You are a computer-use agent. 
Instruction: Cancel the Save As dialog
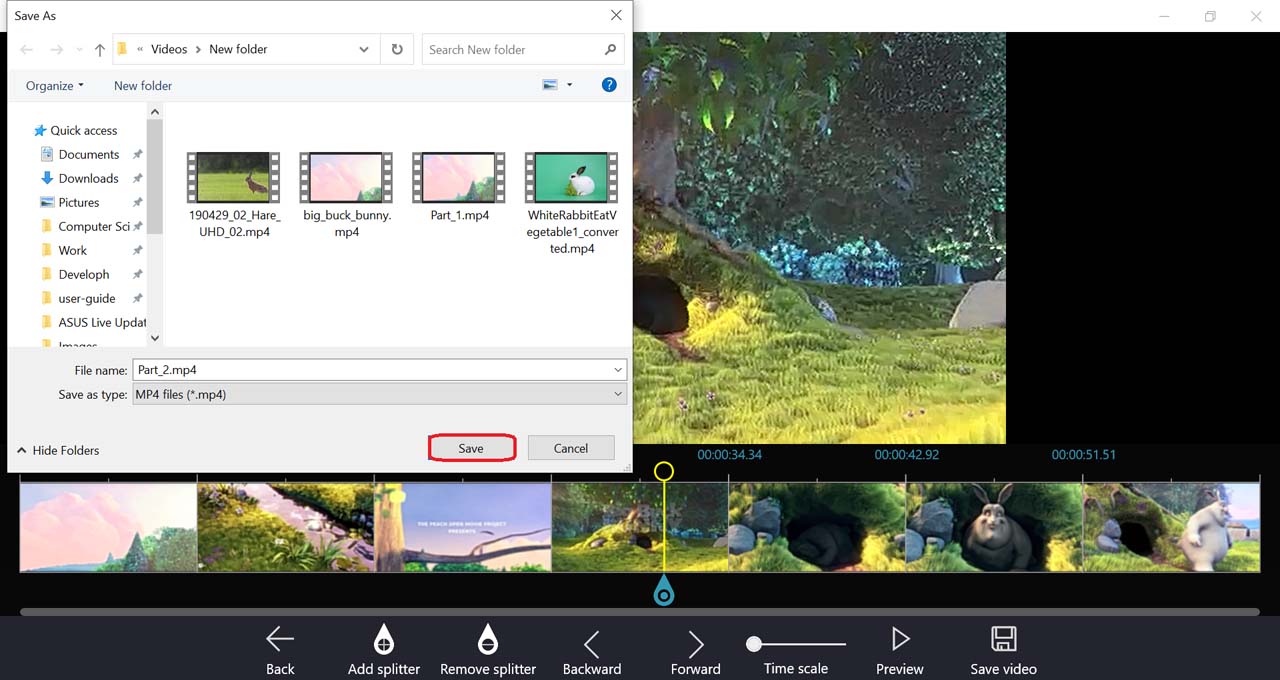pyautogui.click(x=570, y=448)
